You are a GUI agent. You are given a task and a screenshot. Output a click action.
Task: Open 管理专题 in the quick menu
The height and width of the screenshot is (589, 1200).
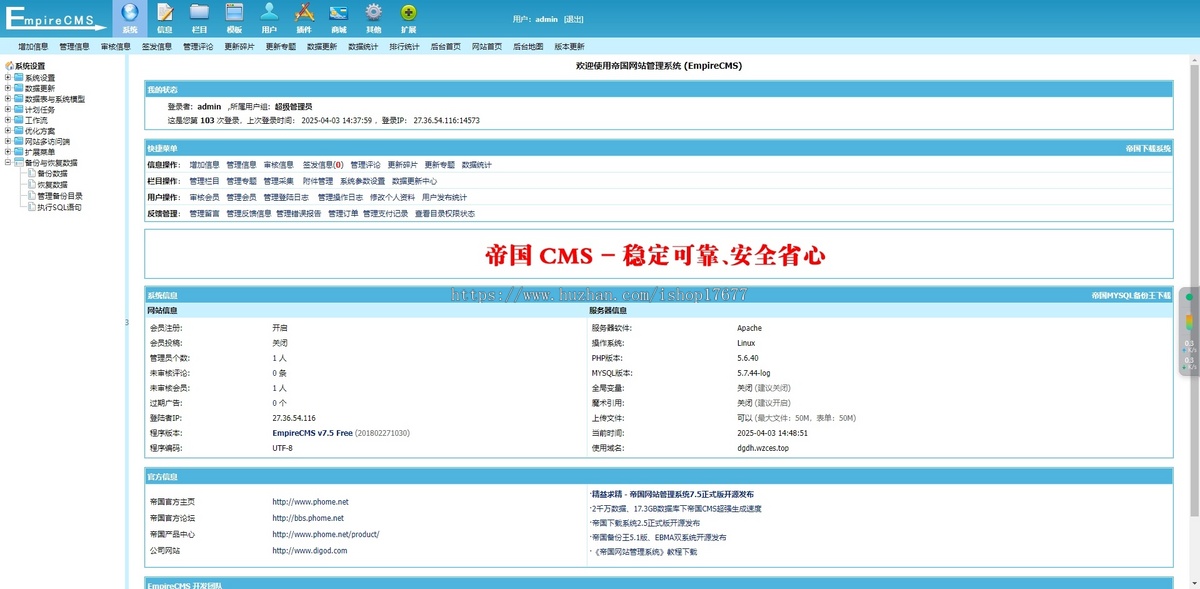coord(241,181)
